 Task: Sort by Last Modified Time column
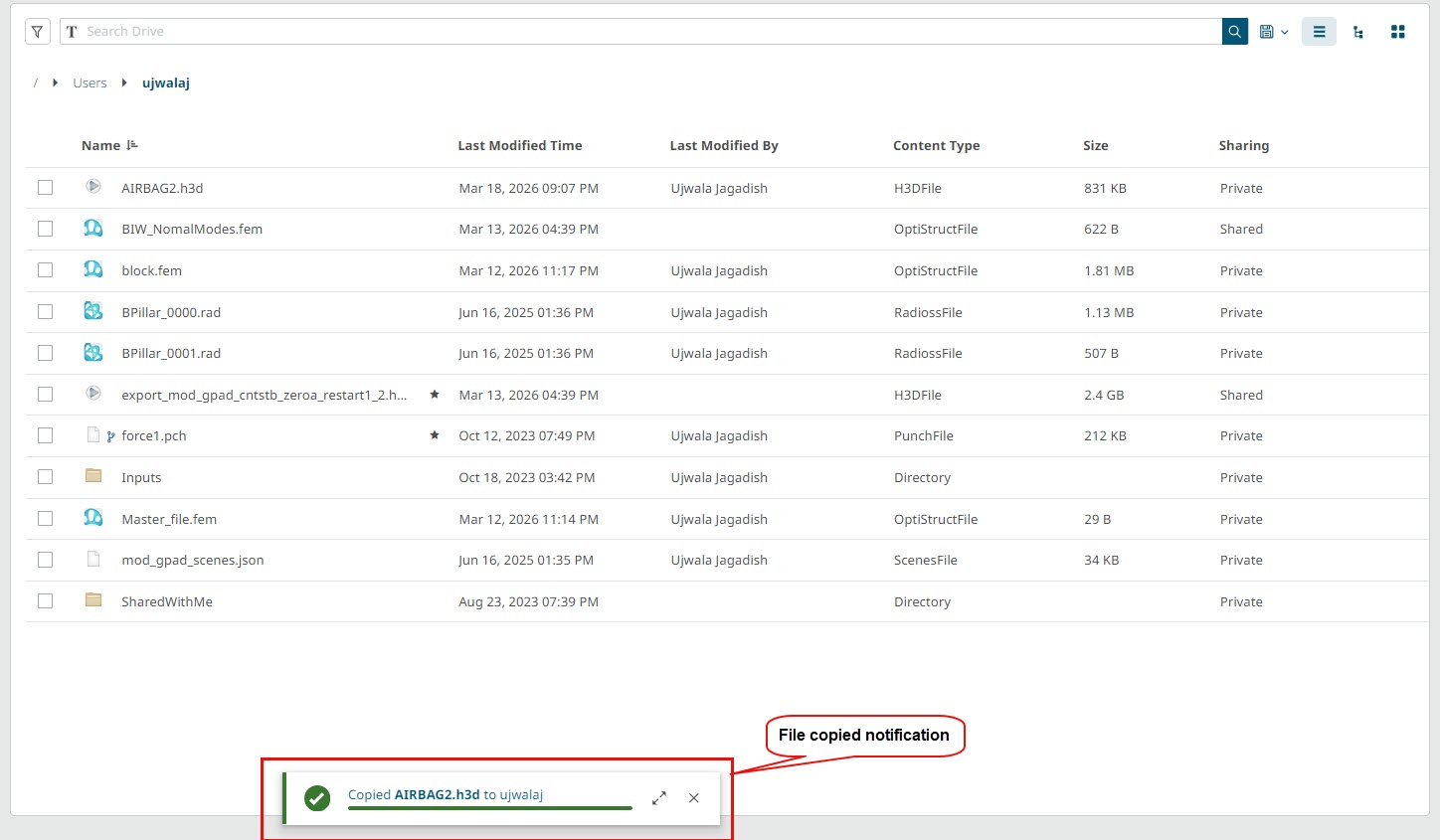pos(519,145)
